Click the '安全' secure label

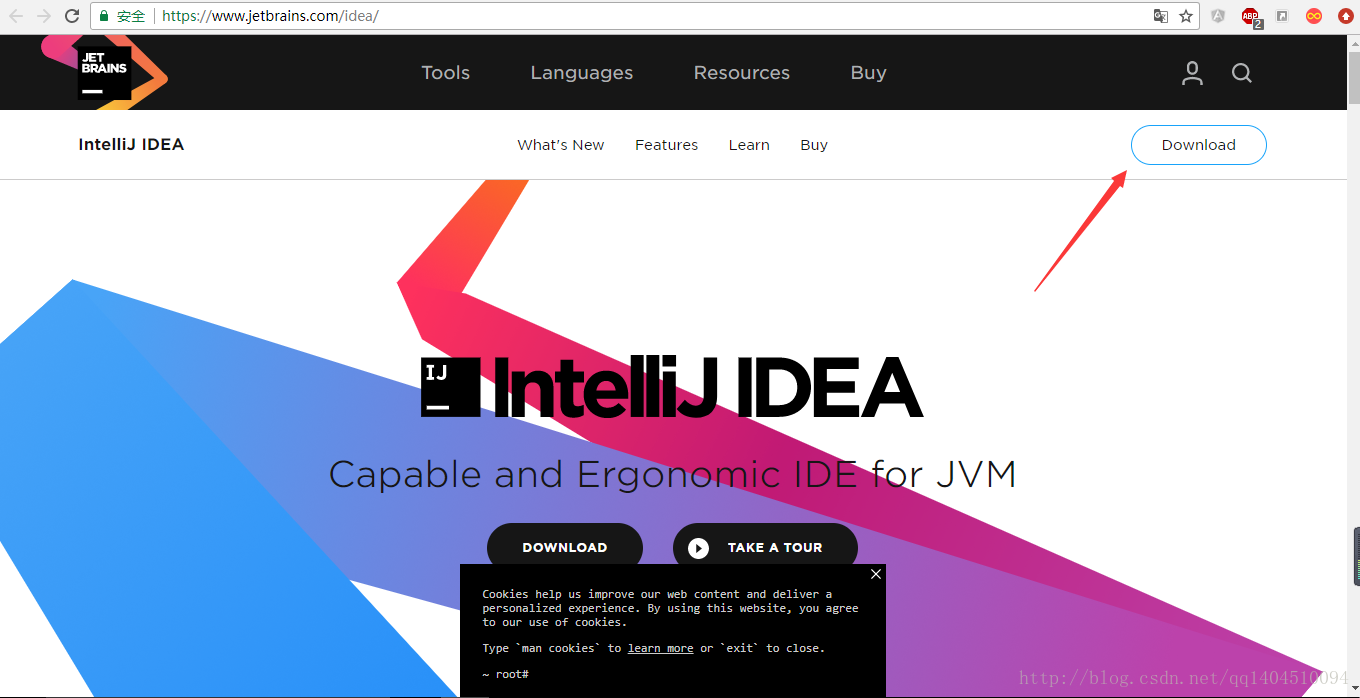point(131,16)
